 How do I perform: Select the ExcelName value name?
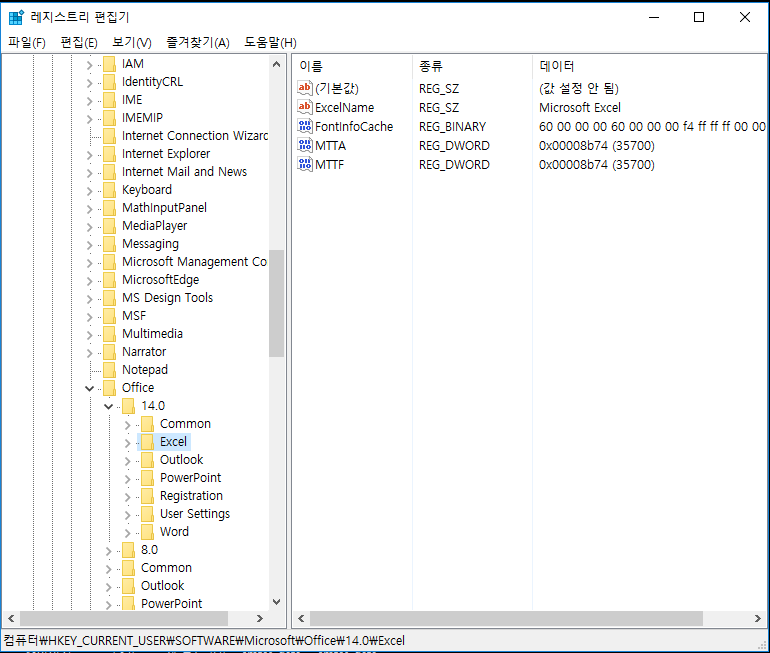345,108
